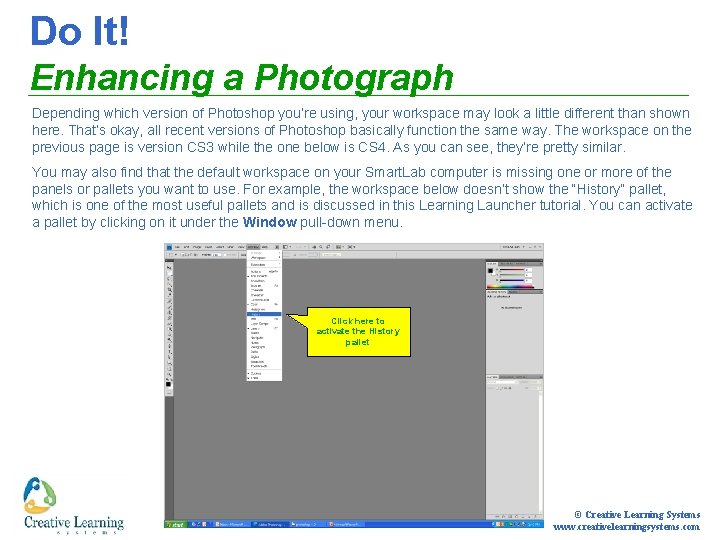Screen dimensions: 720x540
Task: Click Create new group folder icon
Action: click(523, 517)
